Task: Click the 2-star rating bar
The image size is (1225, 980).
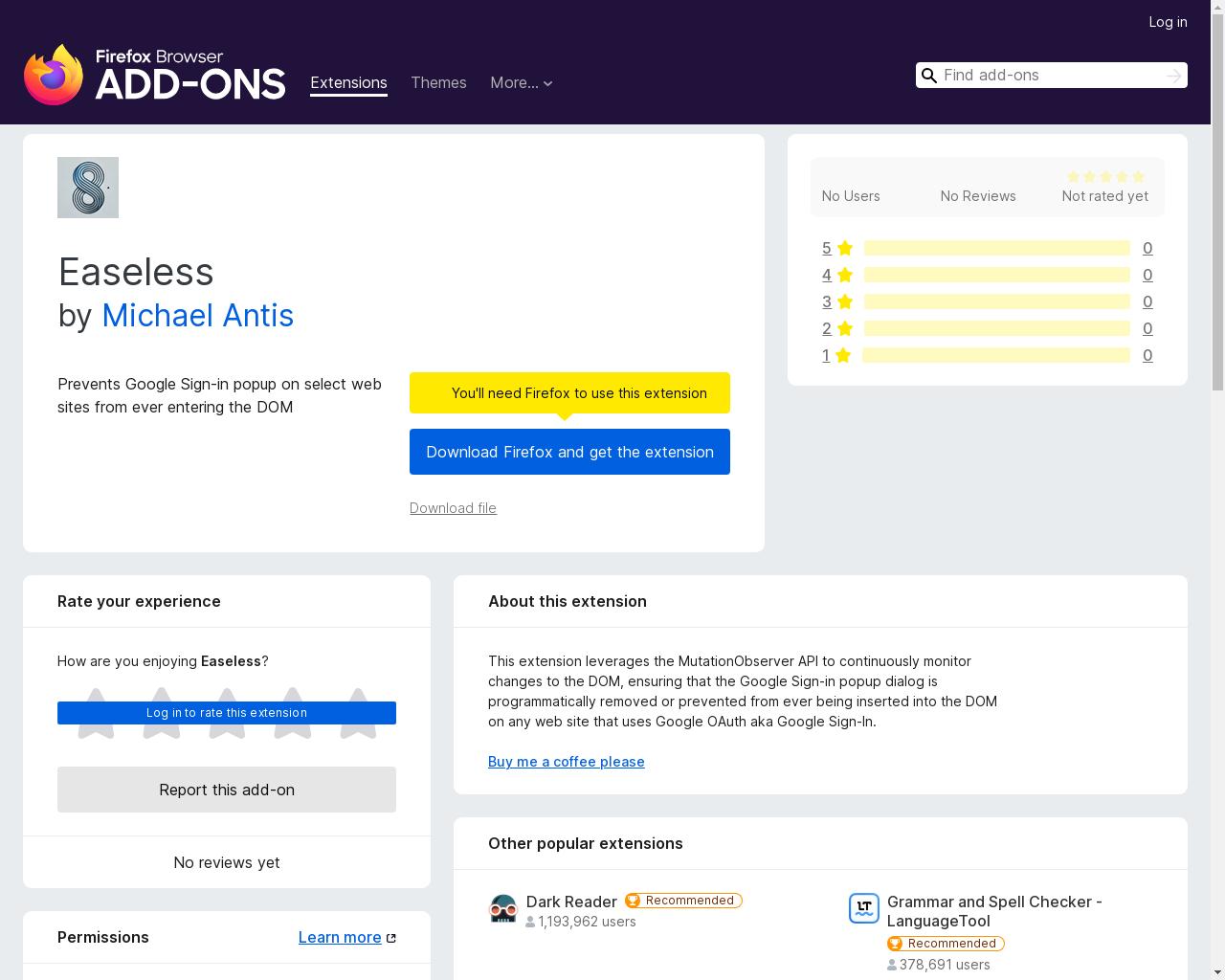Action: pyautogui.click(x=996, y=328)
